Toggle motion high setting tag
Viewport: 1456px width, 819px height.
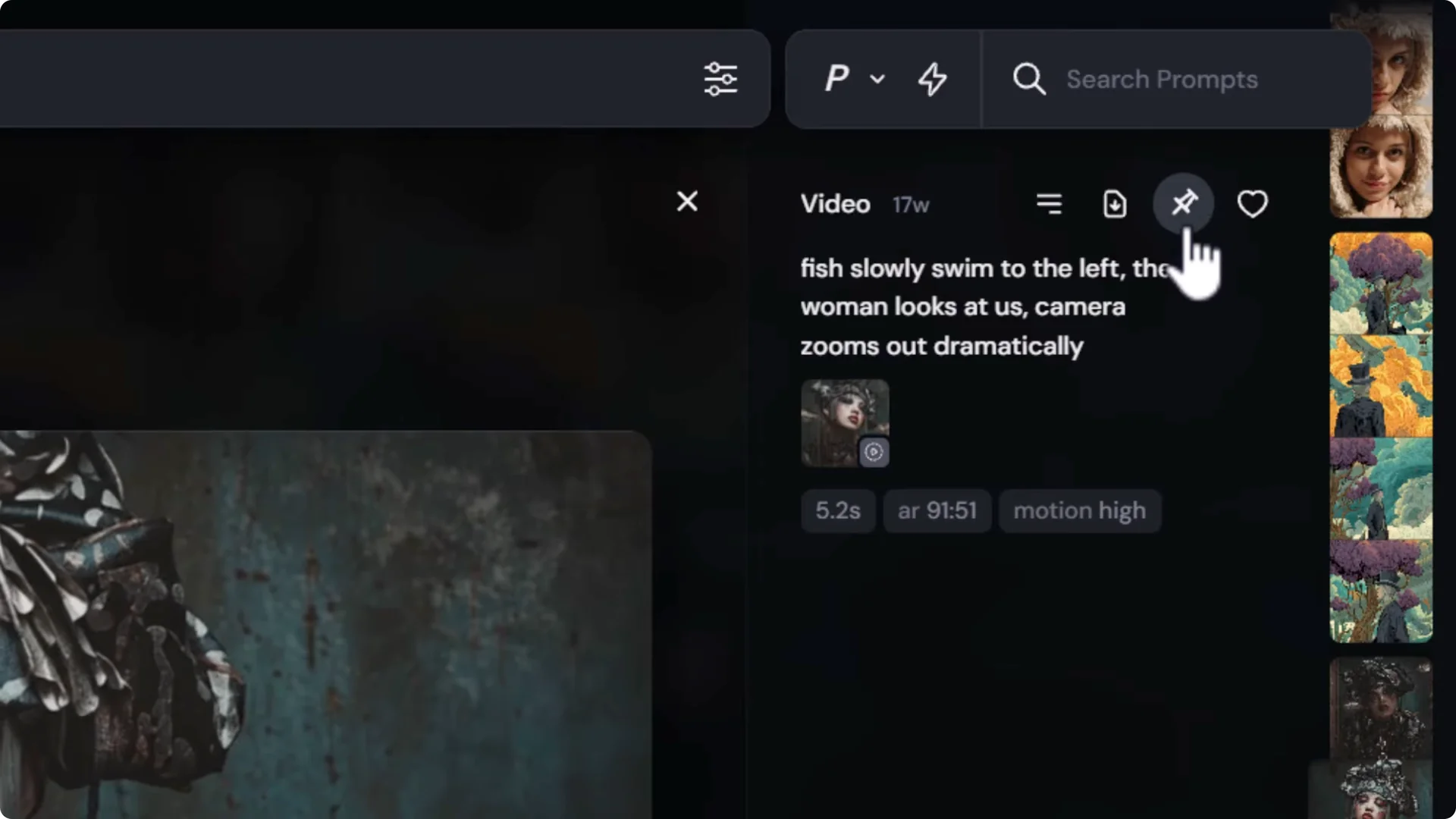tap(1080, 510)
